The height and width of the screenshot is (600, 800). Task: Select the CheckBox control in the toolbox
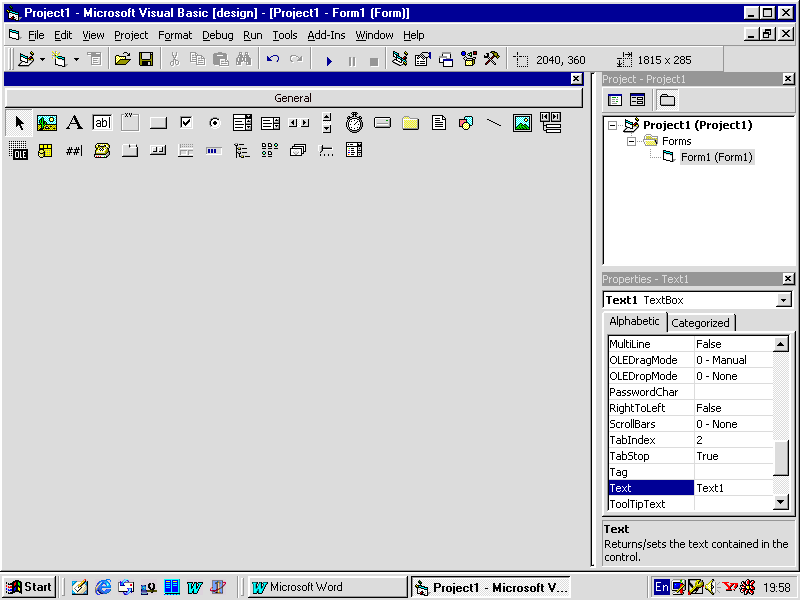coord(186,123)
